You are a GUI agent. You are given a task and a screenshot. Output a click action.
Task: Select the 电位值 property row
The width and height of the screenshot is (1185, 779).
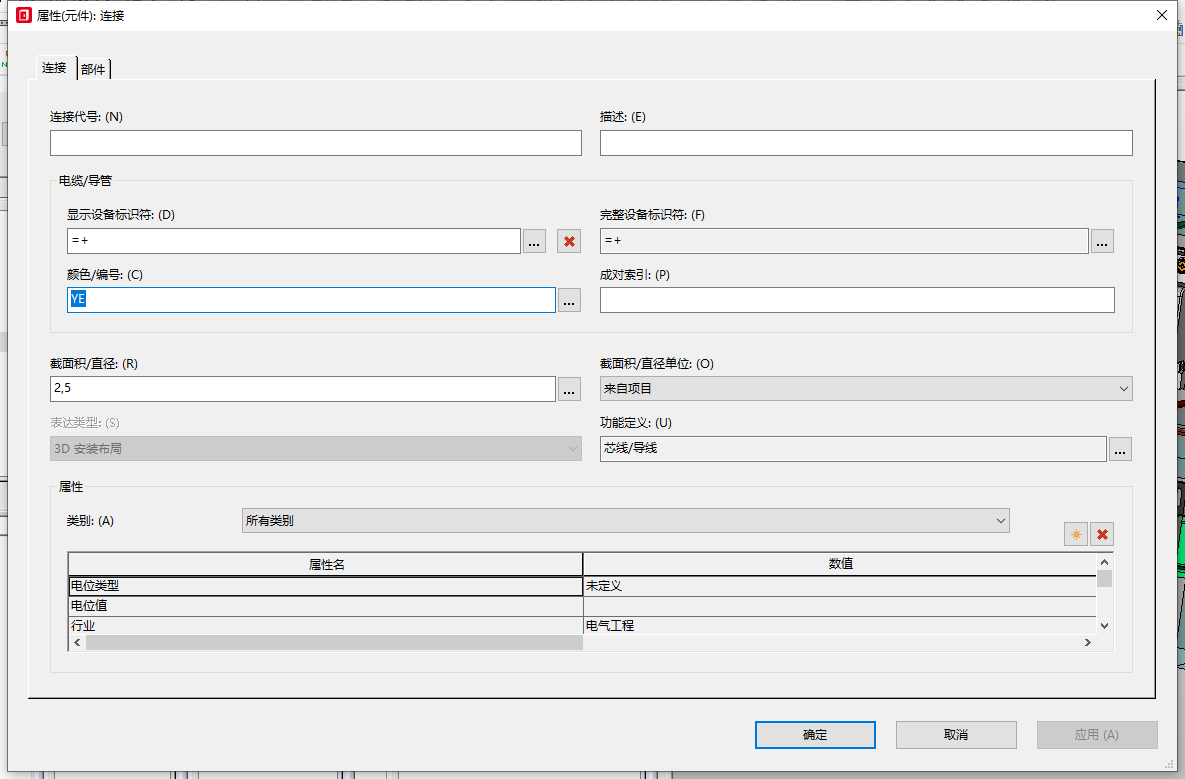324,606
